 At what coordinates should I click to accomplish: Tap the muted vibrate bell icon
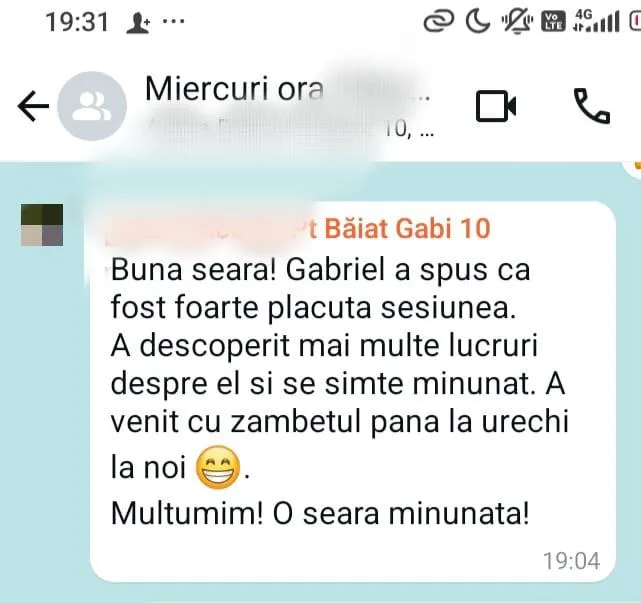click(x=518, y=21)
